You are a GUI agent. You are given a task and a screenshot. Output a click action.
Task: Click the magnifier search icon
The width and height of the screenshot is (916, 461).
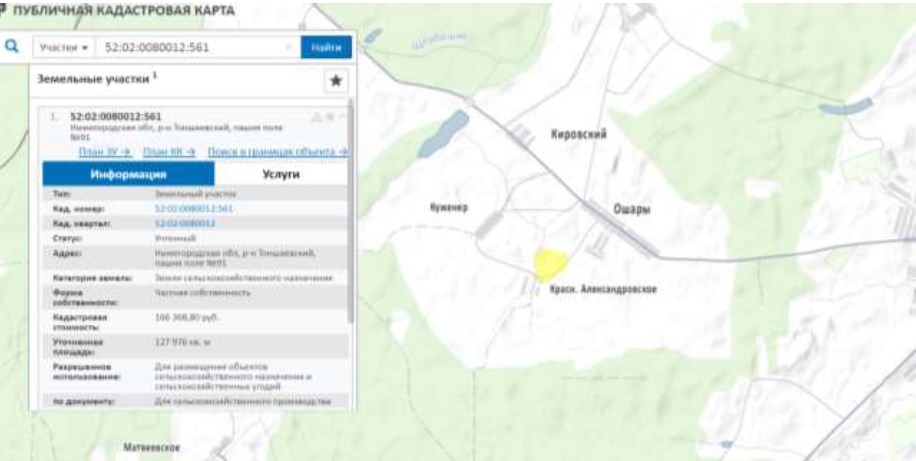(x=13, y=47)
